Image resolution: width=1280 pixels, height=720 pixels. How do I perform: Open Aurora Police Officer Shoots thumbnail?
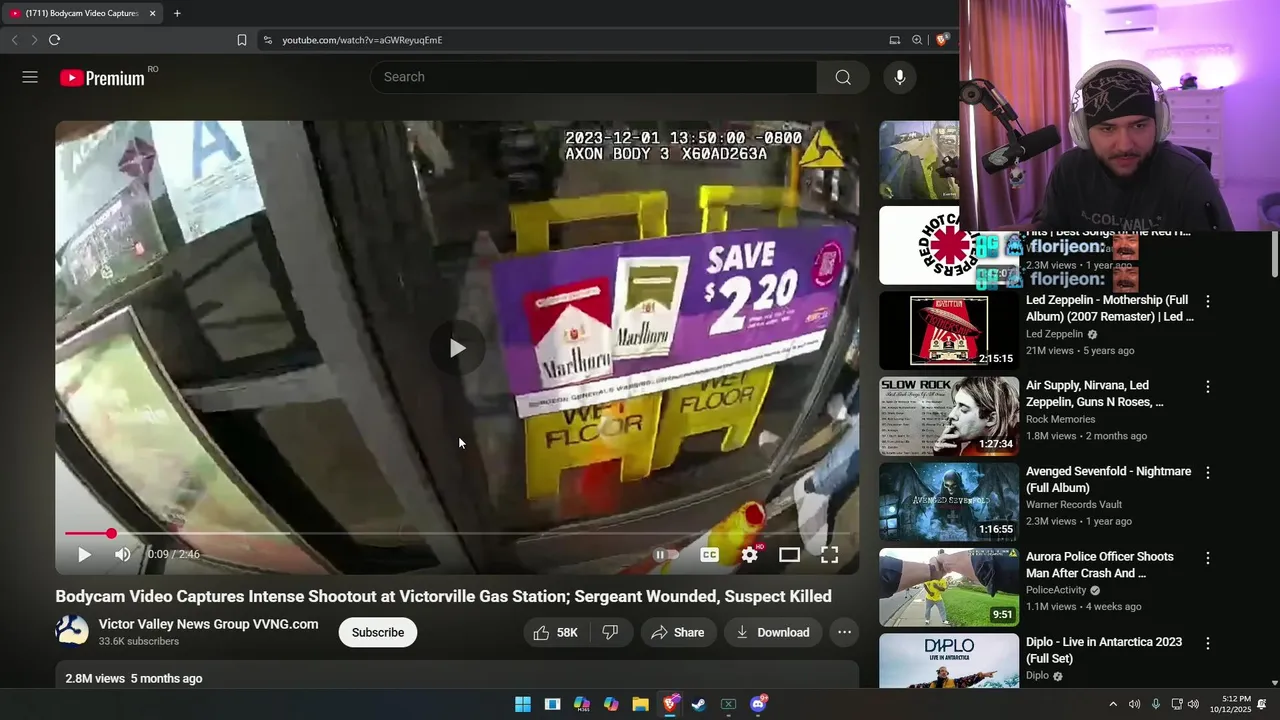click(949, 587)
